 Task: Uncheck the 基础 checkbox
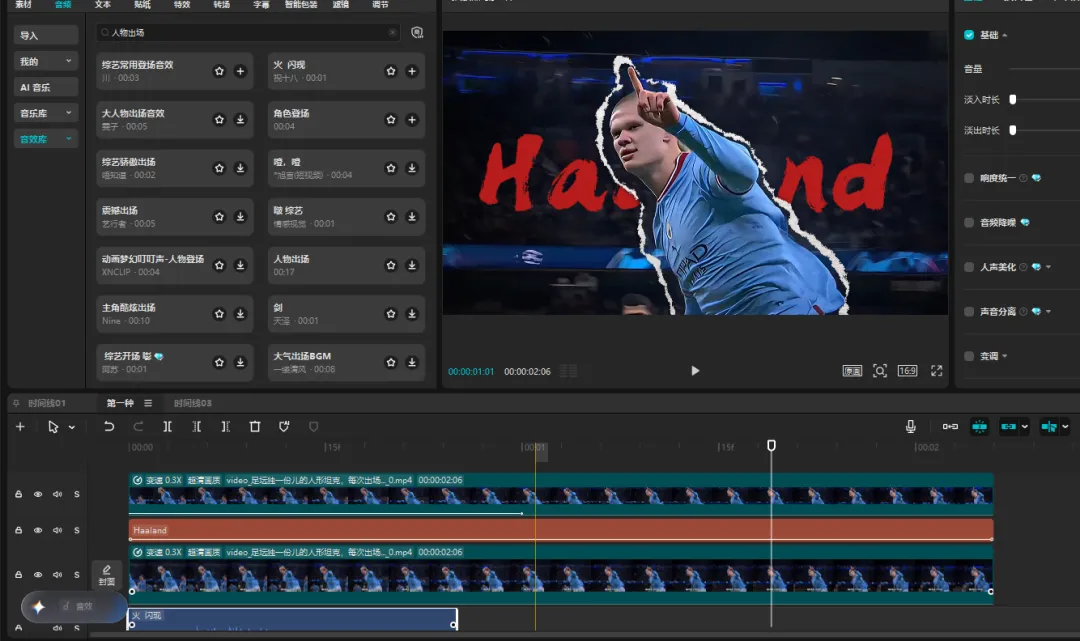pos(969,35)
